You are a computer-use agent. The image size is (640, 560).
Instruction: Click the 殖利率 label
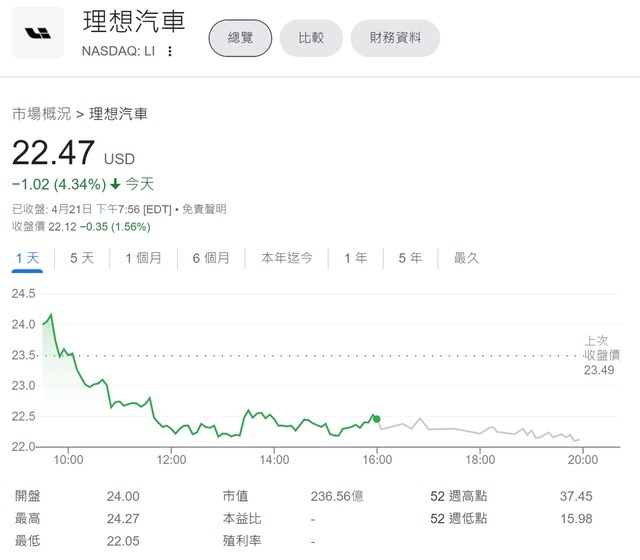[x=242, y=541]
